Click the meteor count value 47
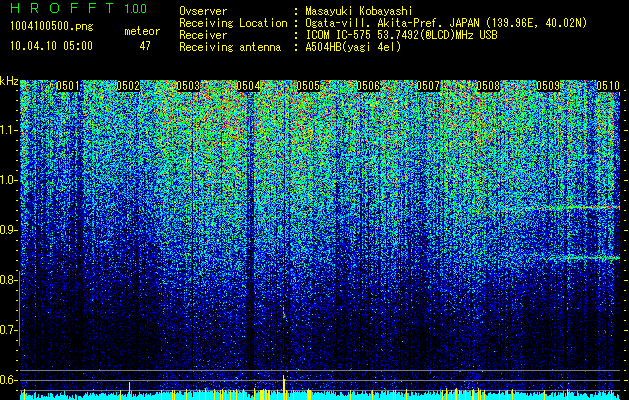The height and width of the screenshot is (400, 629). point(145,46)
